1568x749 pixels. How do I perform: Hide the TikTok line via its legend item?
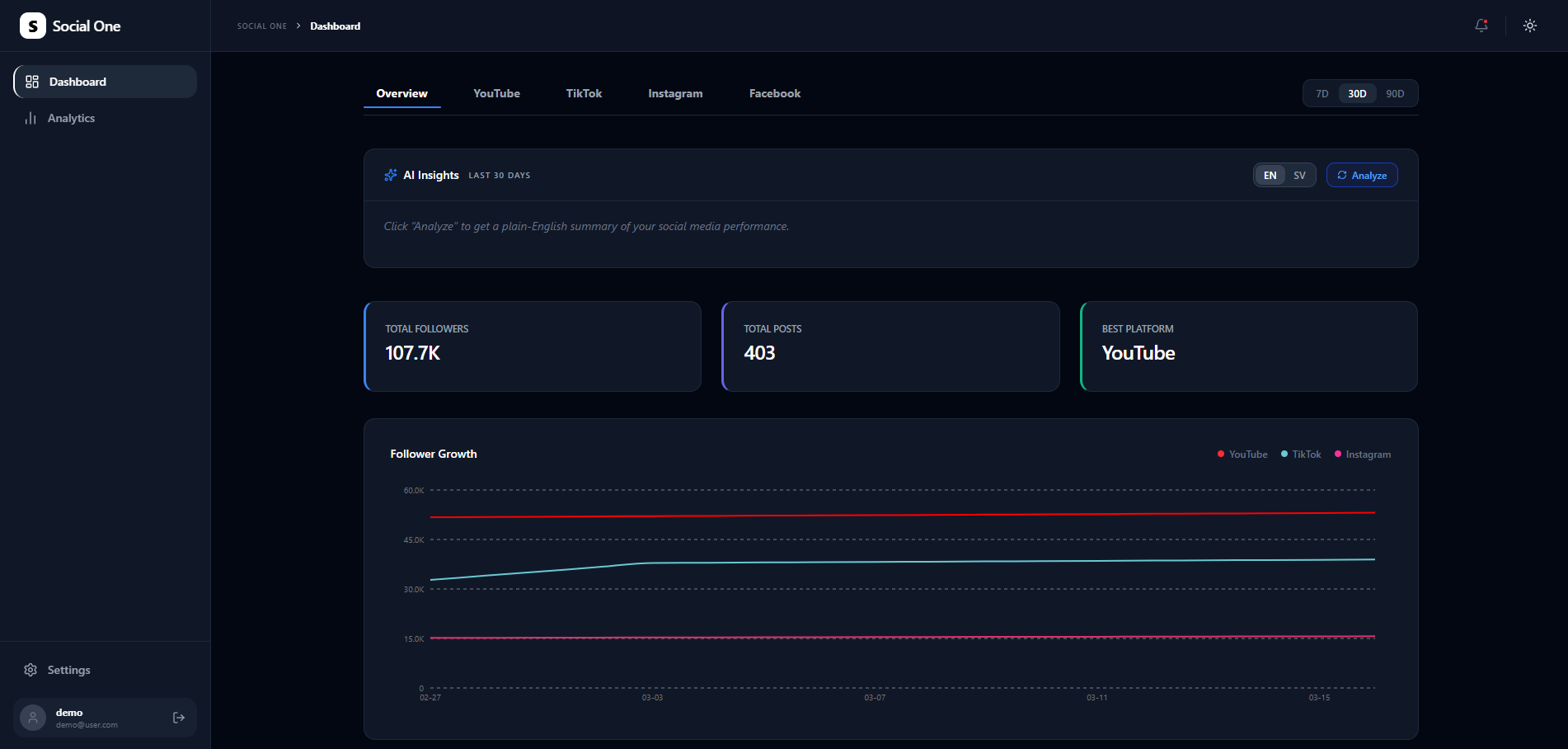coord(1301,454)
